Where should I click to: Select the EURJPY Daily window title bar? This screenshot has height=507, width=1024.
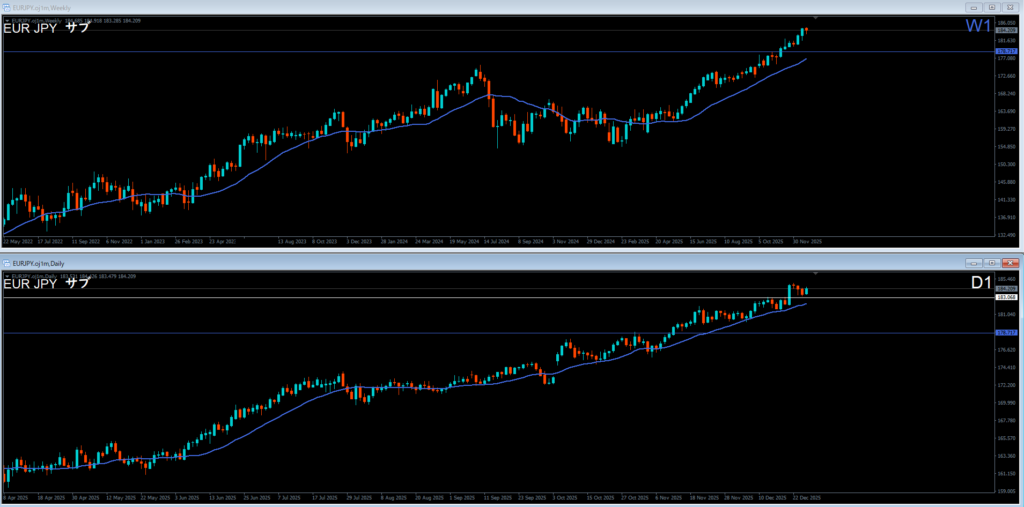coord(400,262)
